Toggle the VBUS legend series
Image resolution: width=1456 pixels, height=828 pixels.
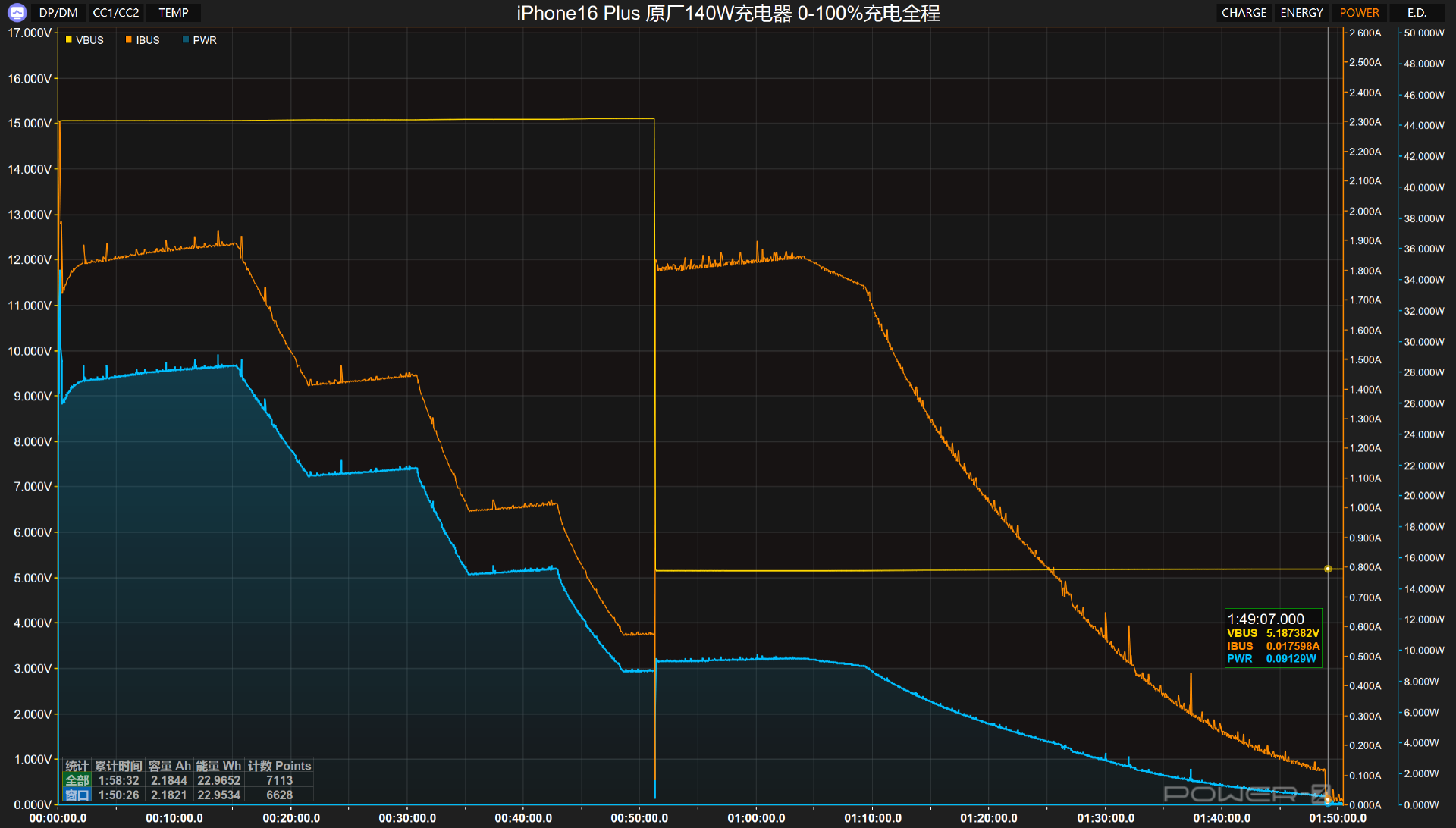(84, 40)
